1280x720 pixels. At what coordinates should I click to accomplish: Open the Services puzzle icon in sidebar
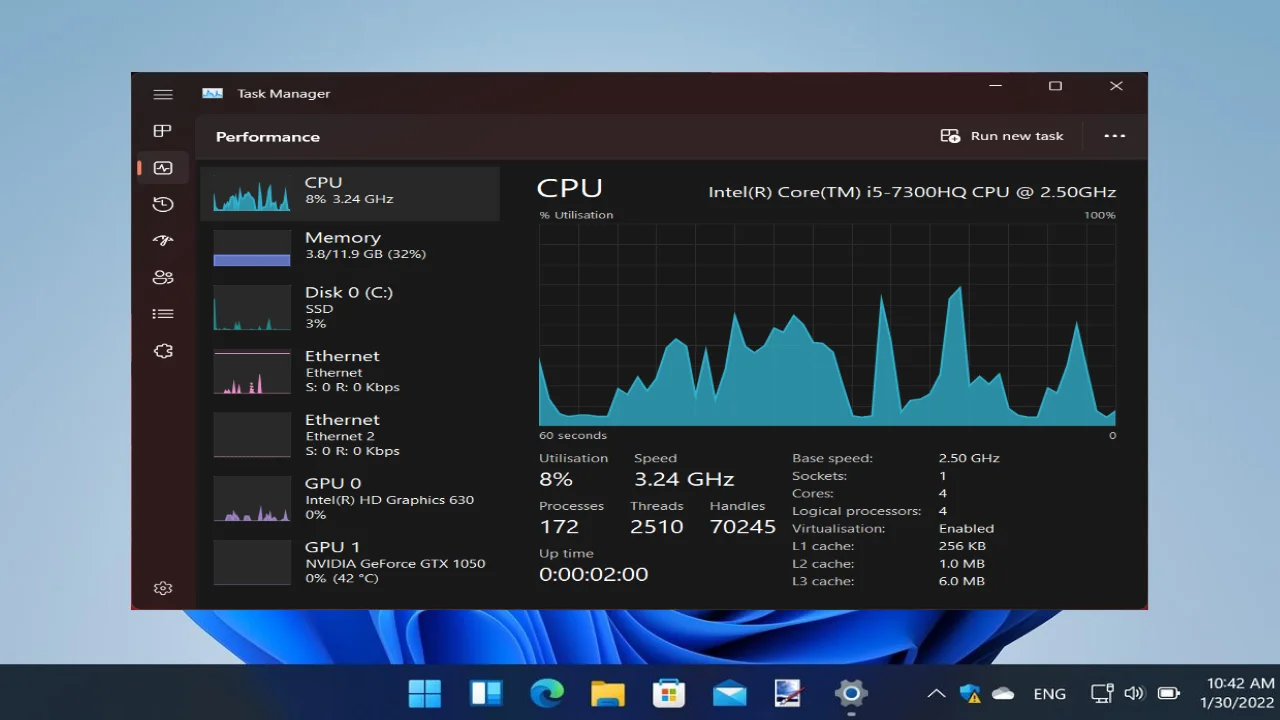(x=163, y=351)
